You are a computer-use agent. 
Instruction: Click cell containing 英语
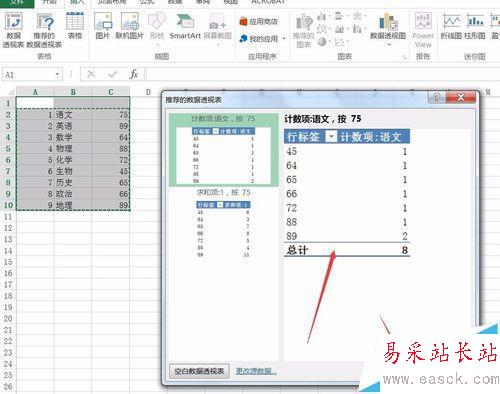click(x=73, y=126)
